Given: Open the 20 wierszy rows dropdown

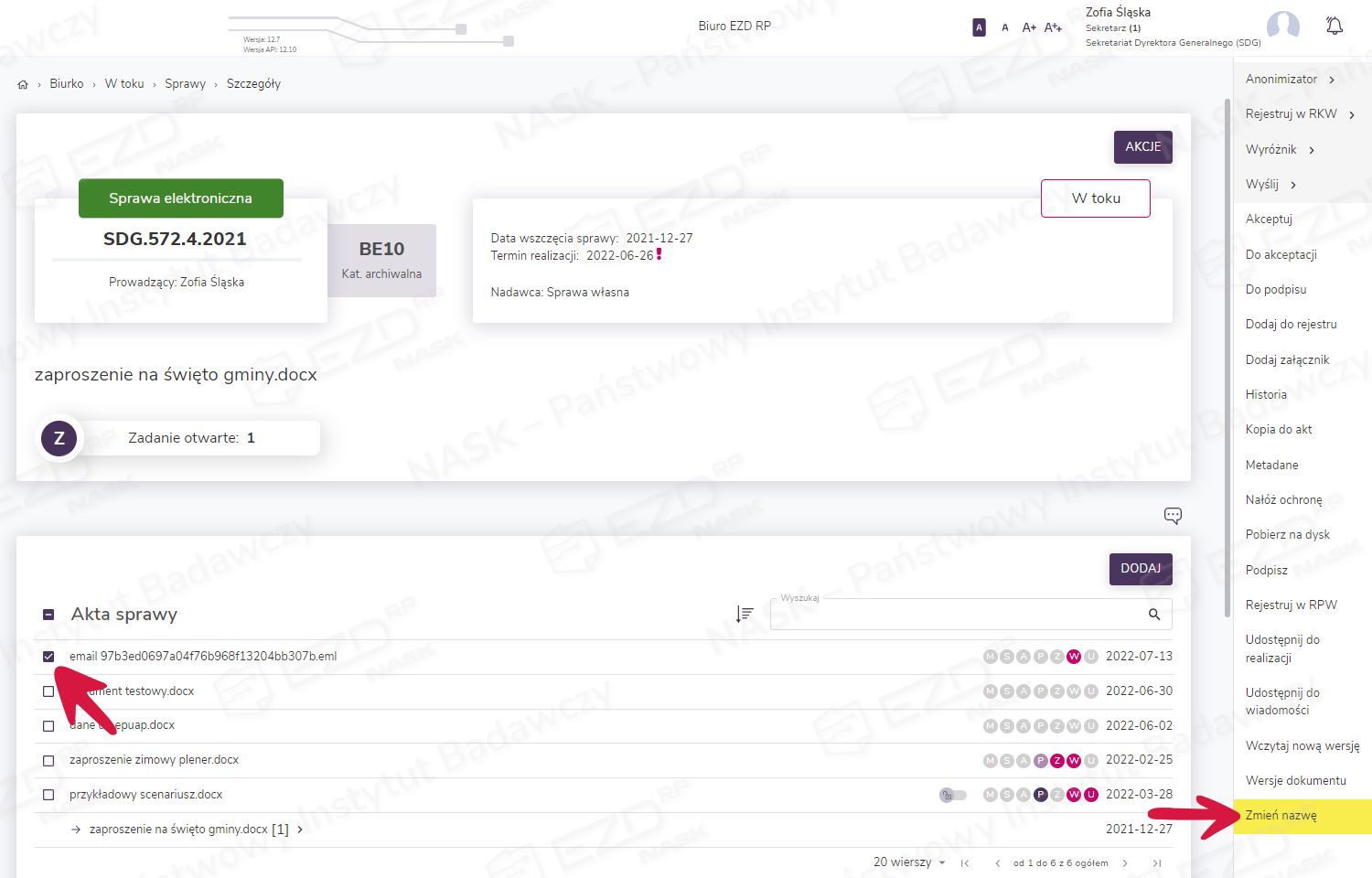Looking at the screenshot, I should (x=909, y=862).
